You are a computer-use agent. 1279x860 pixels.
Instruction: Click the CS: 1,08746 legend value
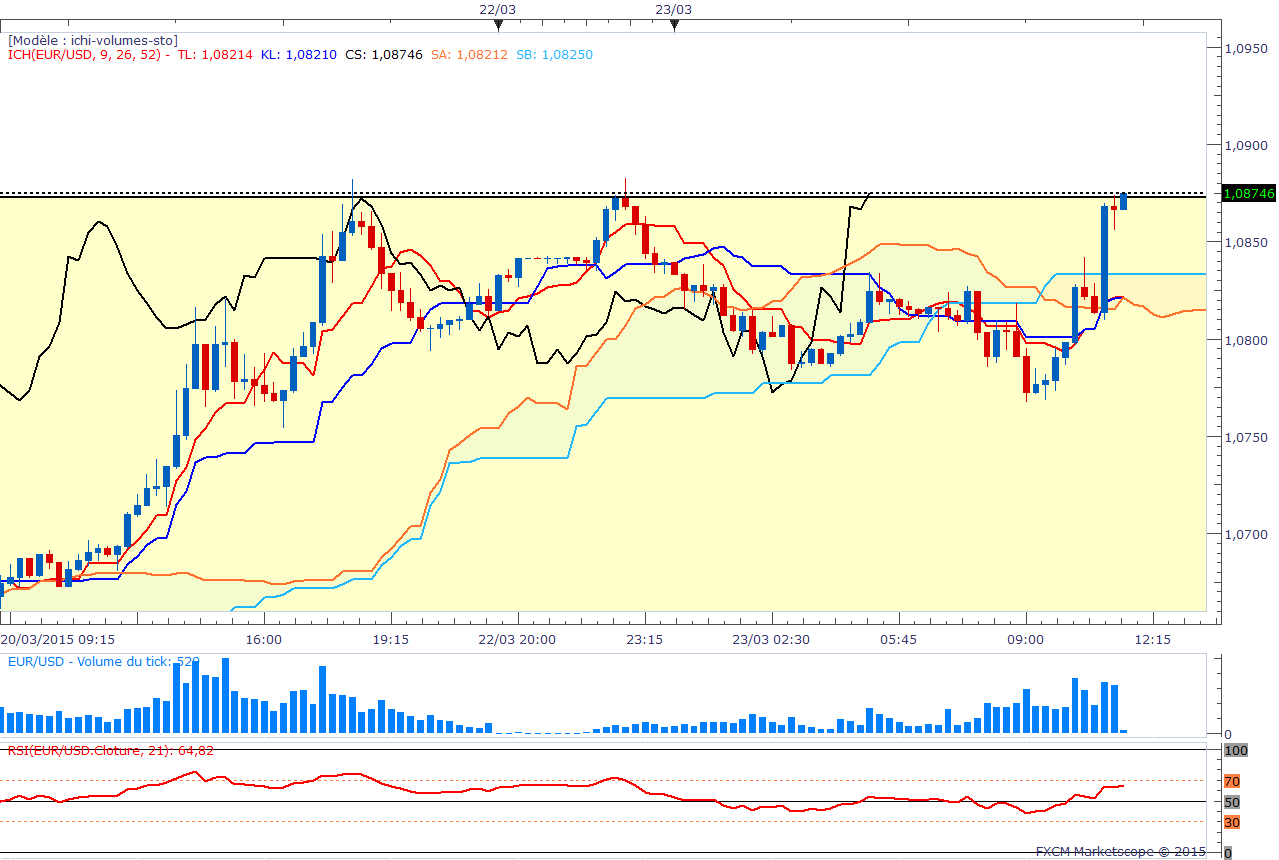[384, 55]
